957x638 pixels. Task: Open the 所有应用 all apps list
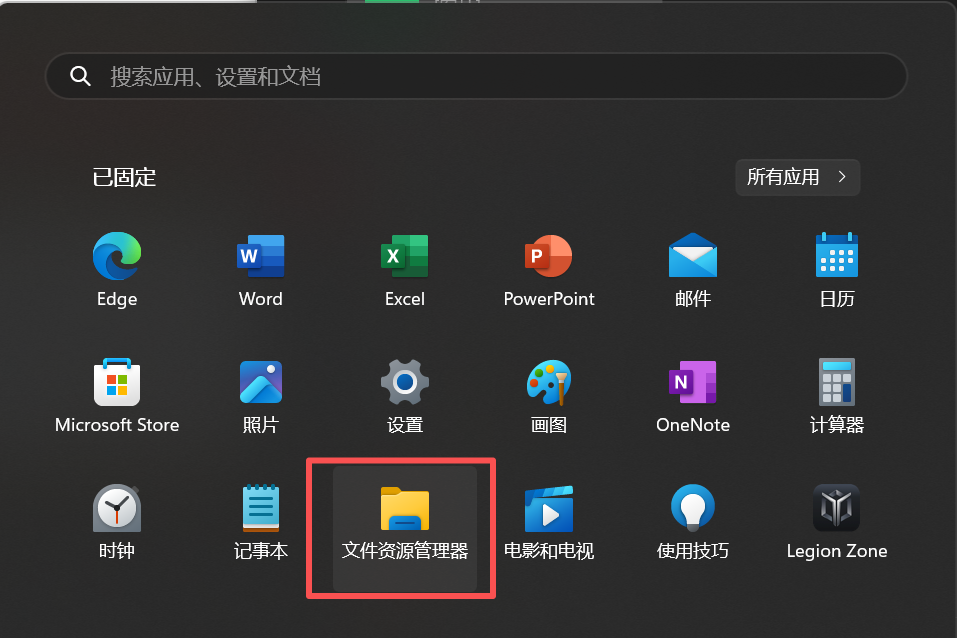[x=798, y=177]
